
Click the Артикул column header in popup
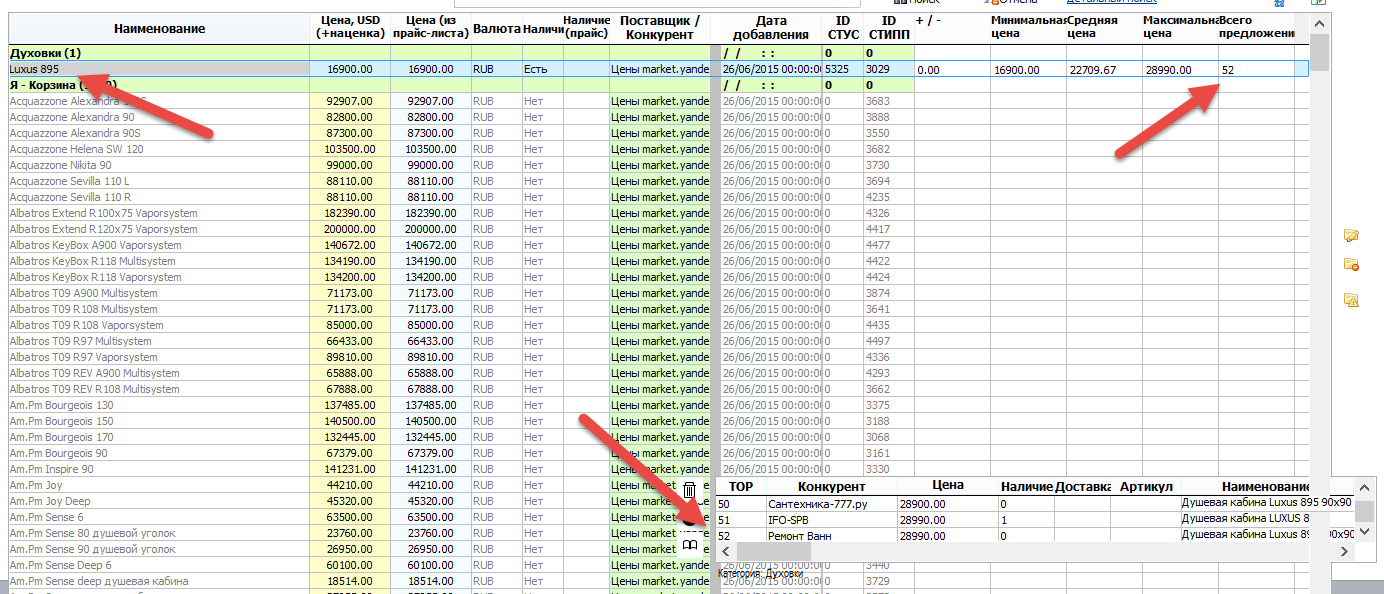click(x=1146, y=487)
